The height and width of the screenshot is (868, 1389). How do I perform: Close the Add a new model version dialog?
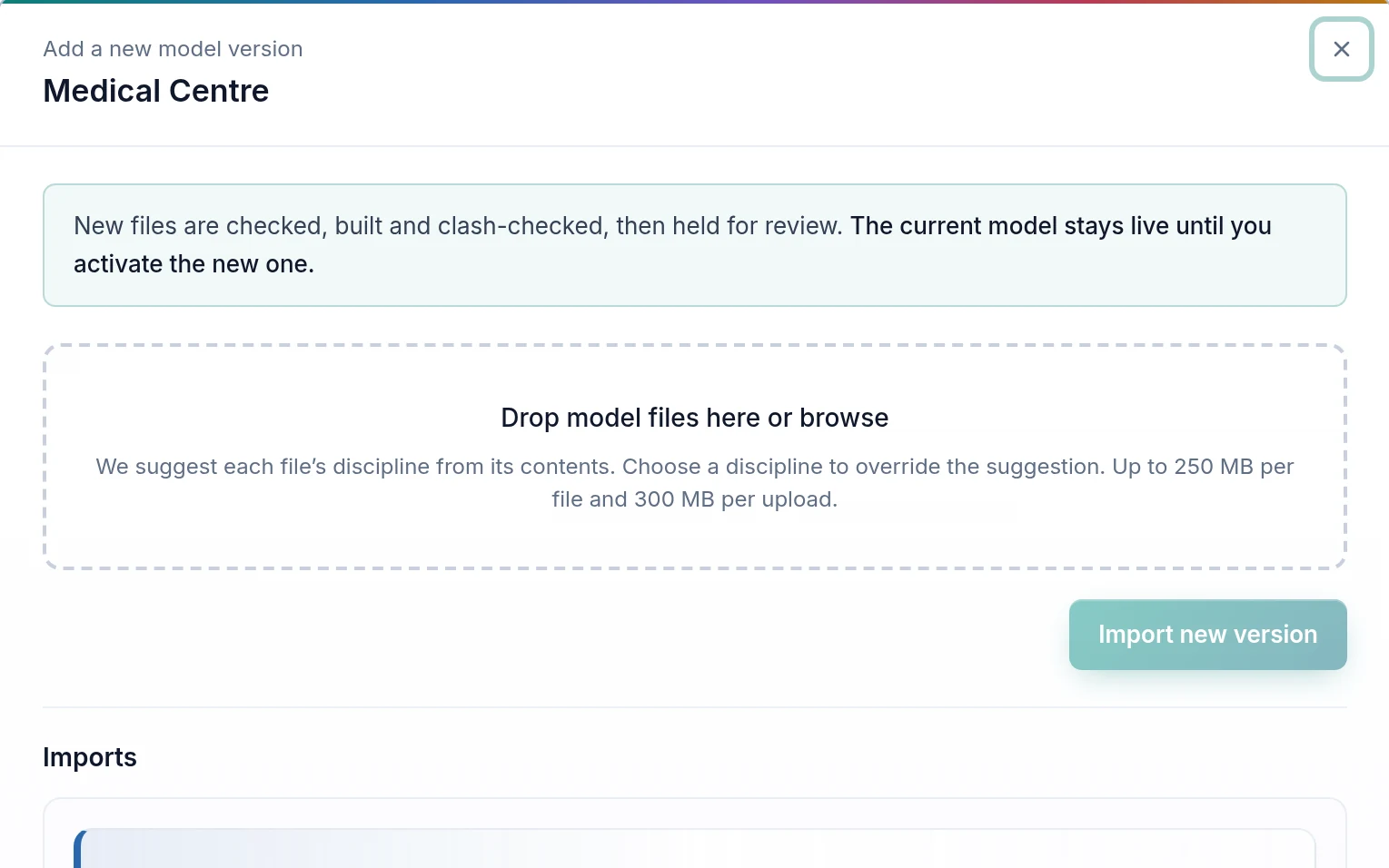(x=1341, y=49)
